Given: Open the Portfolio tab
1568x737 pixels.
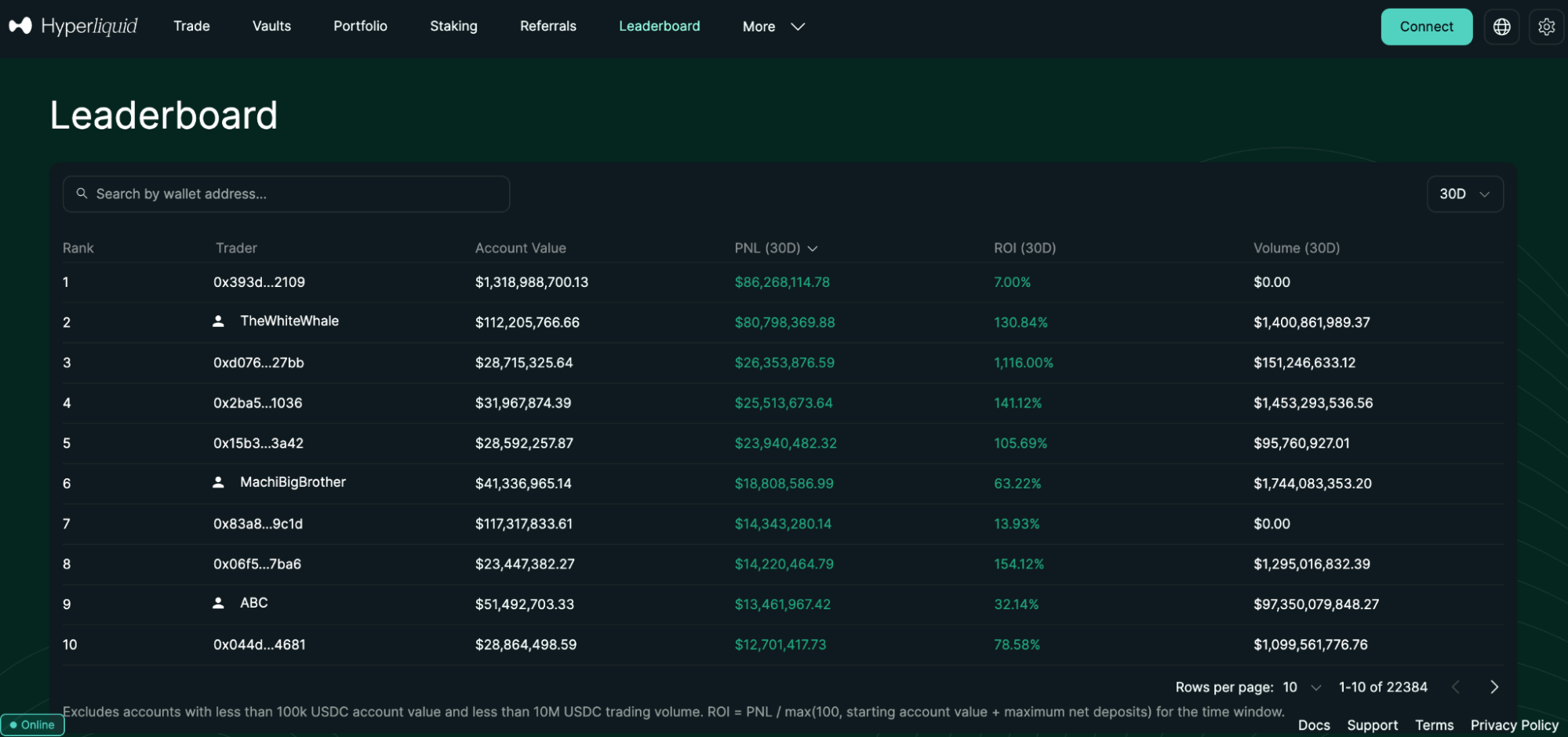Looking at the screenshot, I should pyautogui.click(x=360, y=26).
